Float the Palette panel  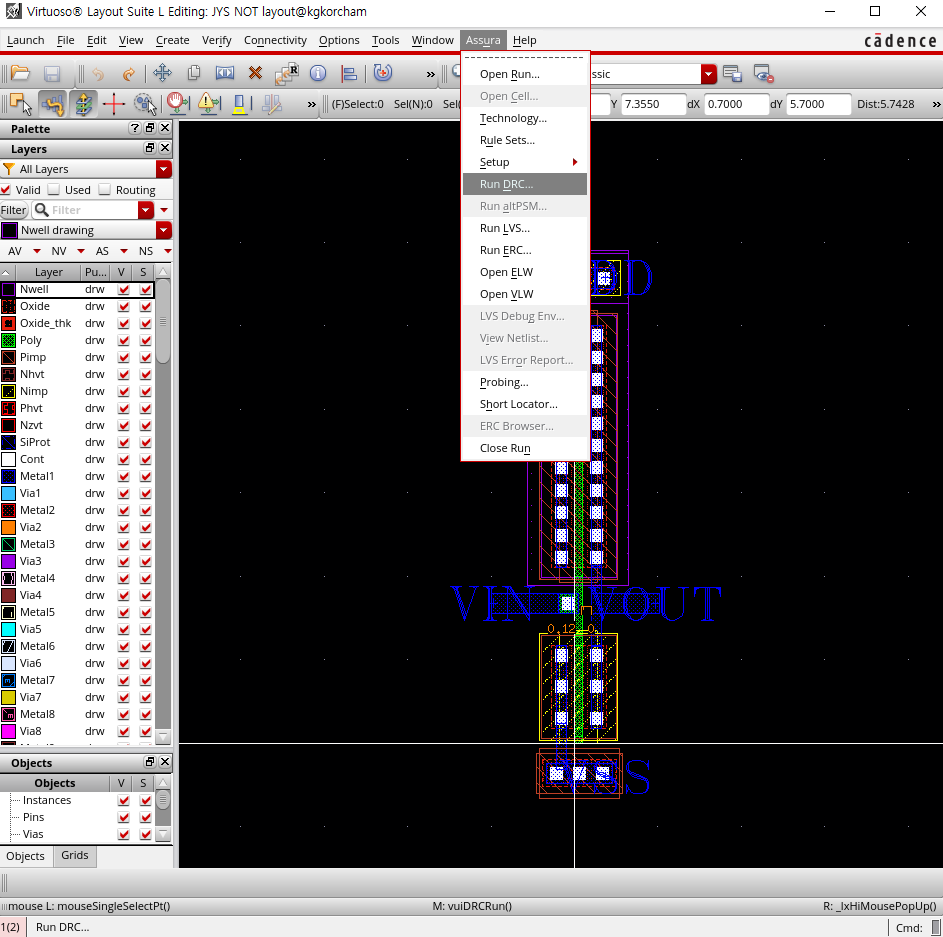point(150,128)
